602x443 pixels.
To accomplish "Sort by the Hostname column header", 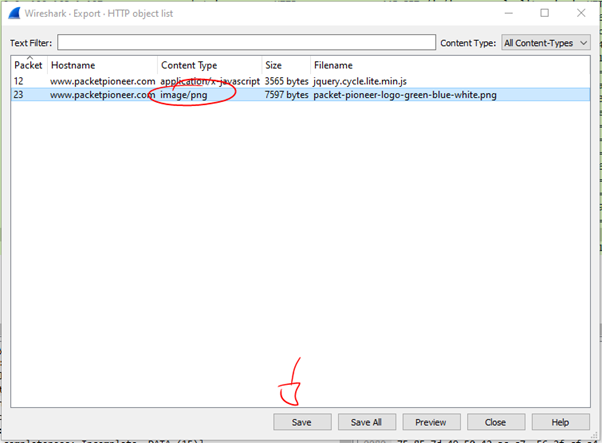I will tap(100, 65).
